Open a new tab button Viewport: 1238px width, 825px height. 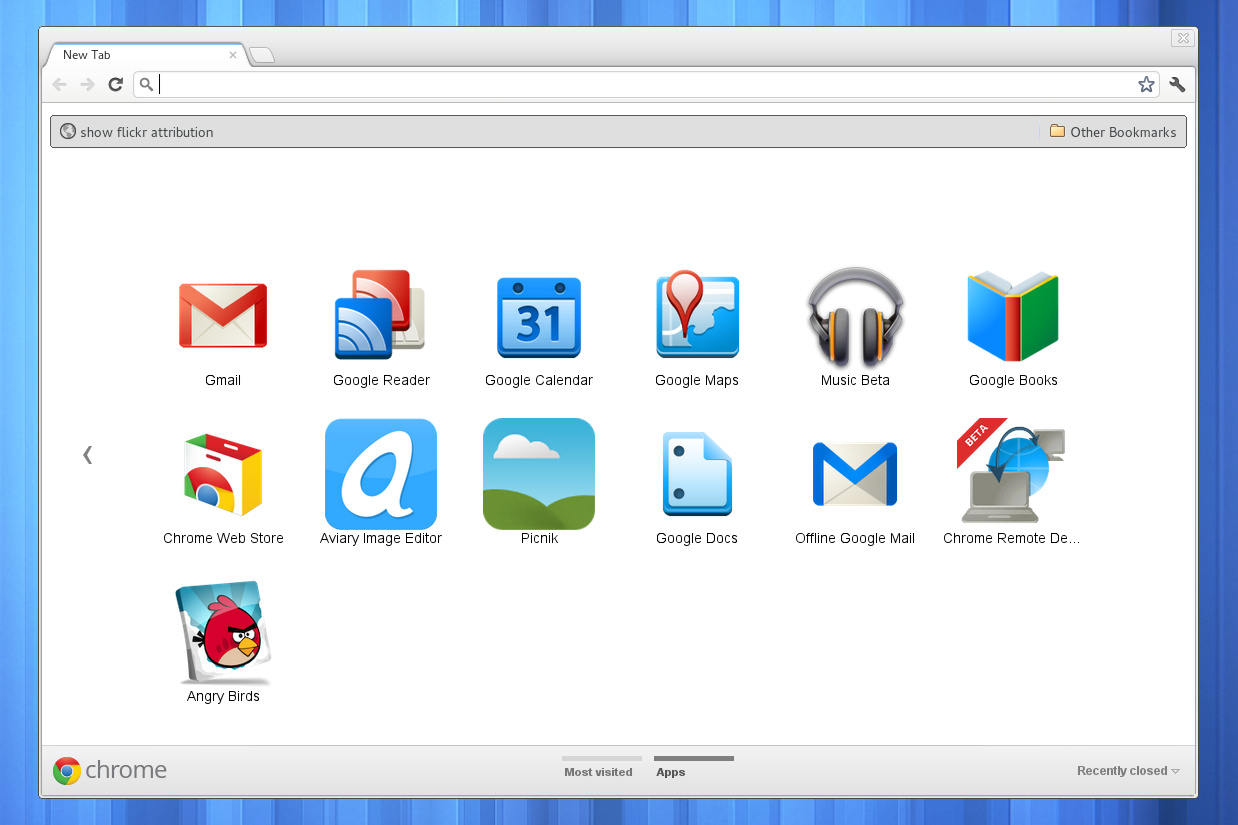click(262, 55)
